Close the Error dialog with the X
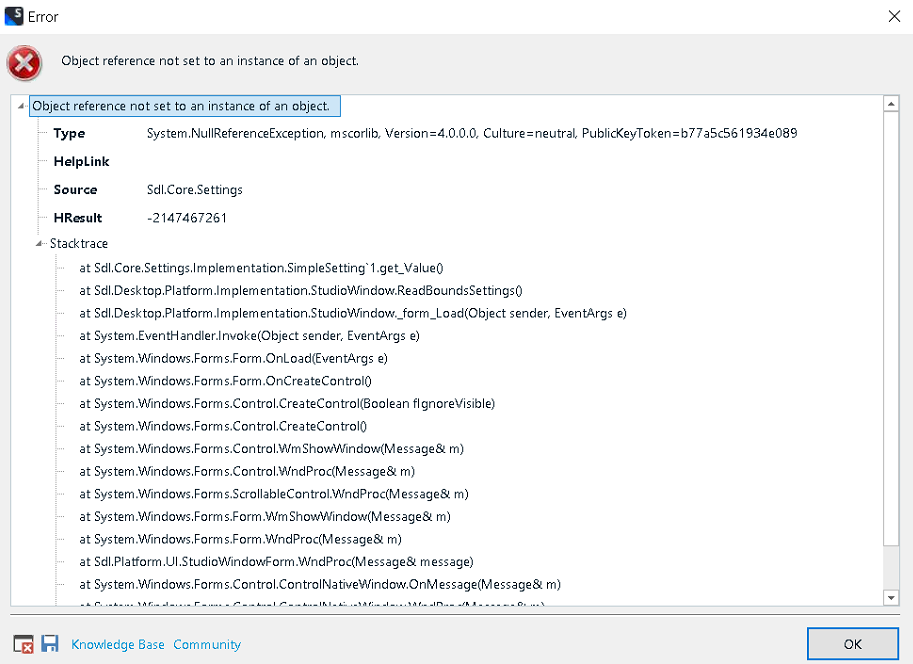This screenshot has height=664, width=913. (x=895, y=16)
